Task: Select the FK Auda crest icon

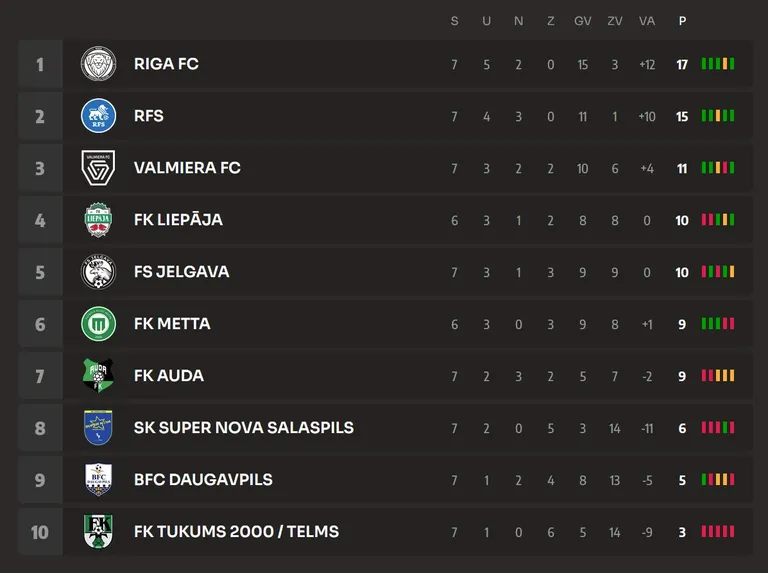Action: [x=98, y=376]
